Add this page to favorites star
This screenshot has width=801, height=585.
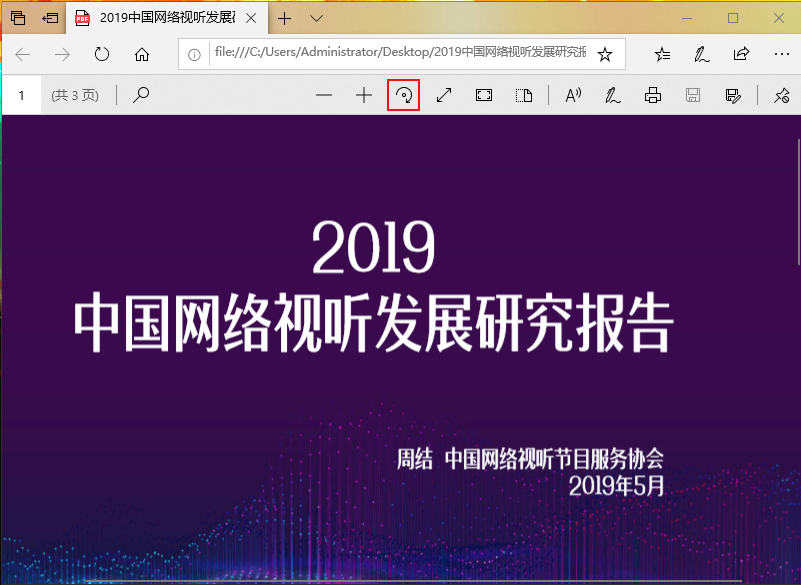(605, 54)
